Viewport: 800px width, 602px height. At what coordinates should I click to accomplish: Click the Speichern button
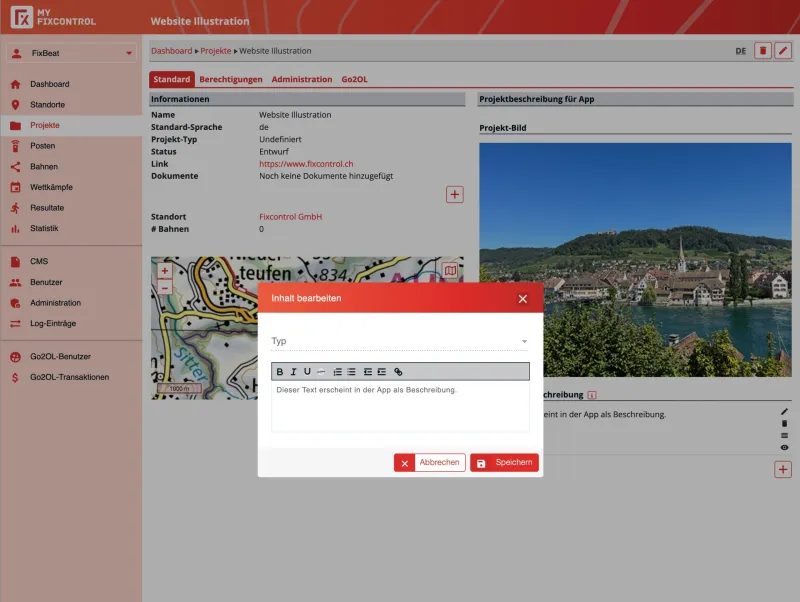(504, 463)
